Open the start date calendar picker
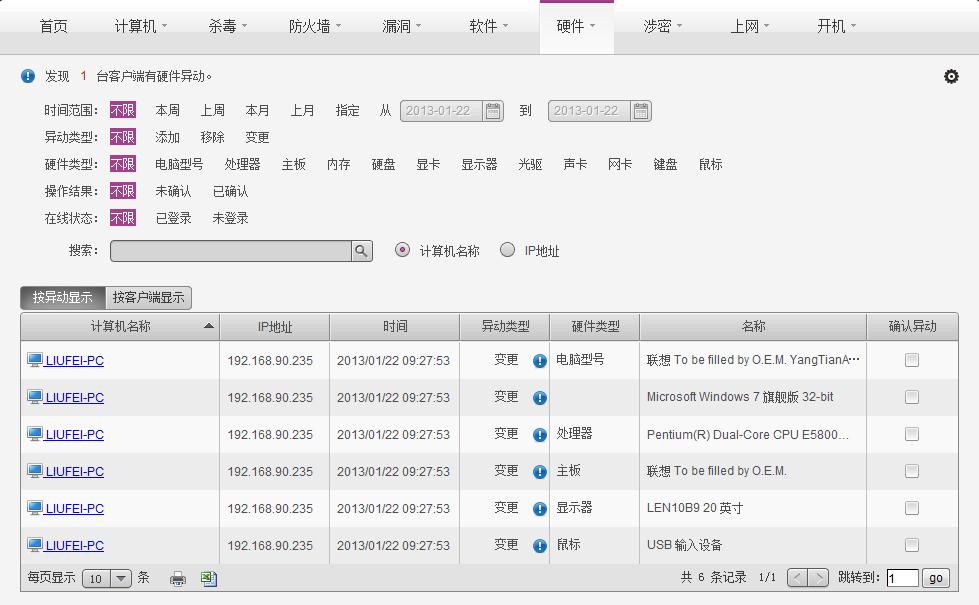979x605 pixels. (493, 111)
